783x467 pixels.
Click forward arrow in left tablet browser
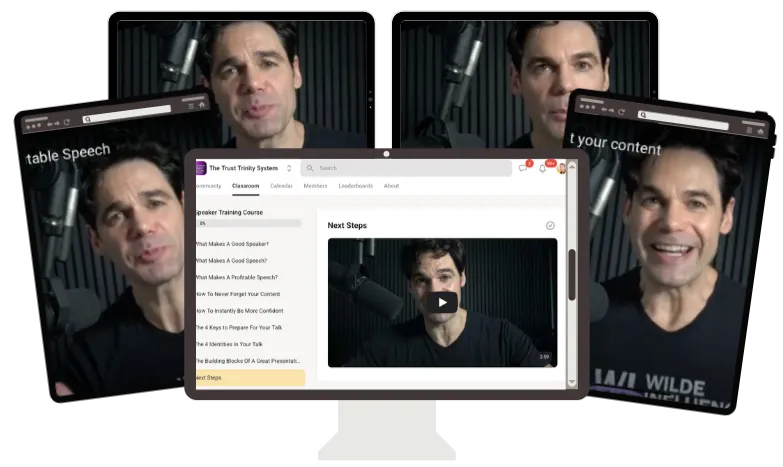click(57, 123)
